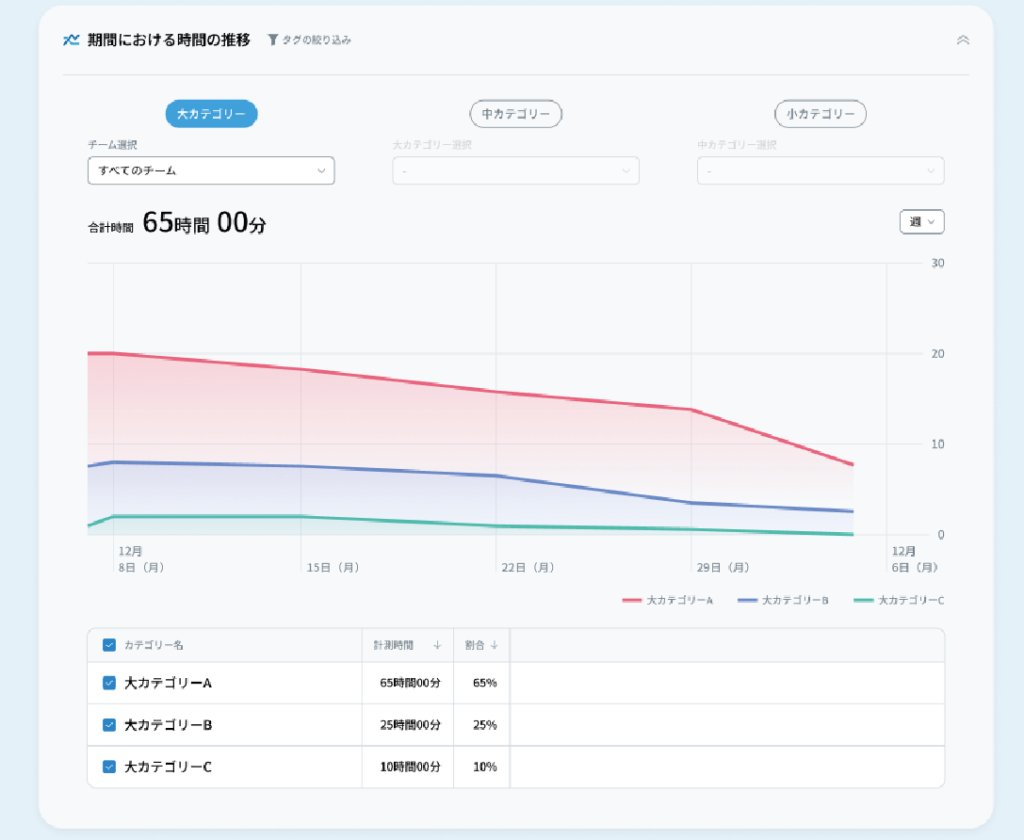Uncheck the 大カテゴリーB row checkbox
The image size is (1024, 840).
click(109, 725)
